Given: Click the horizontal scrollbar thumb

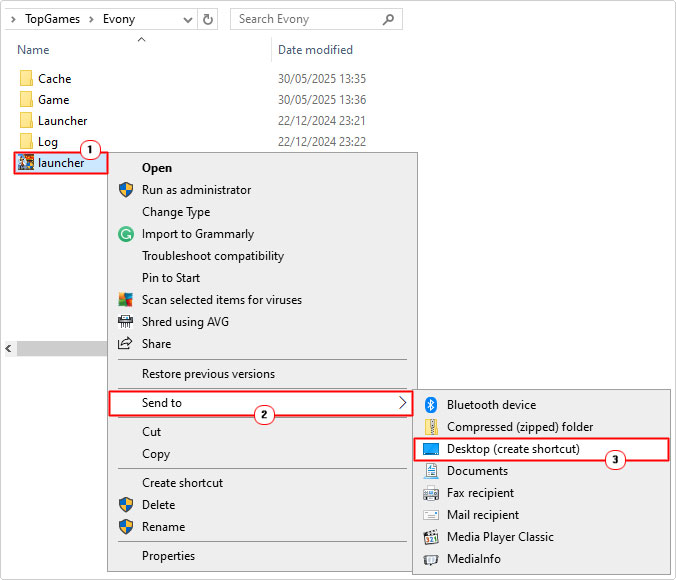Looking at the screenshot, I should (x=62, y=348).
